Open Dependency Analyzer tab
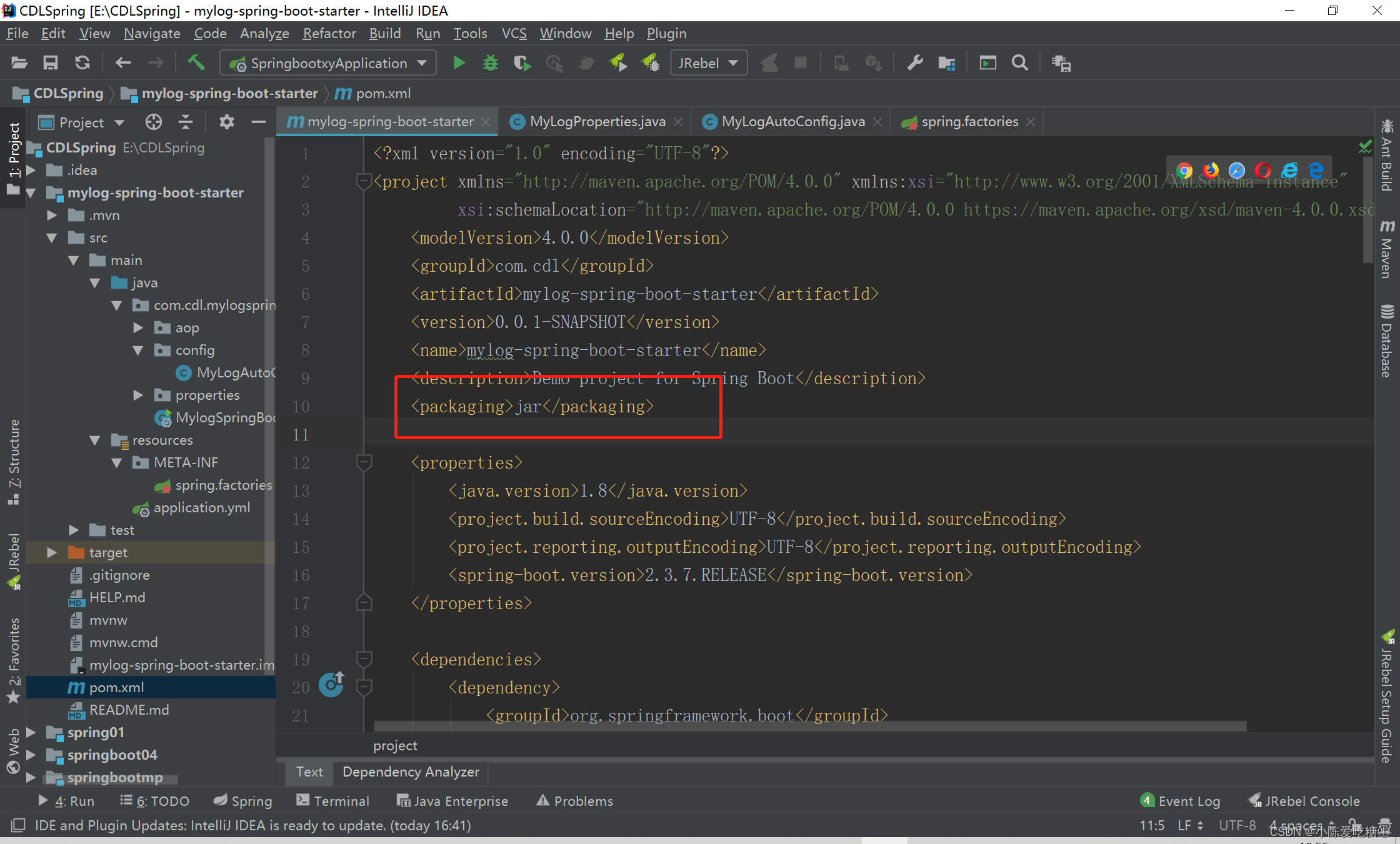 (x=411, y=772)
